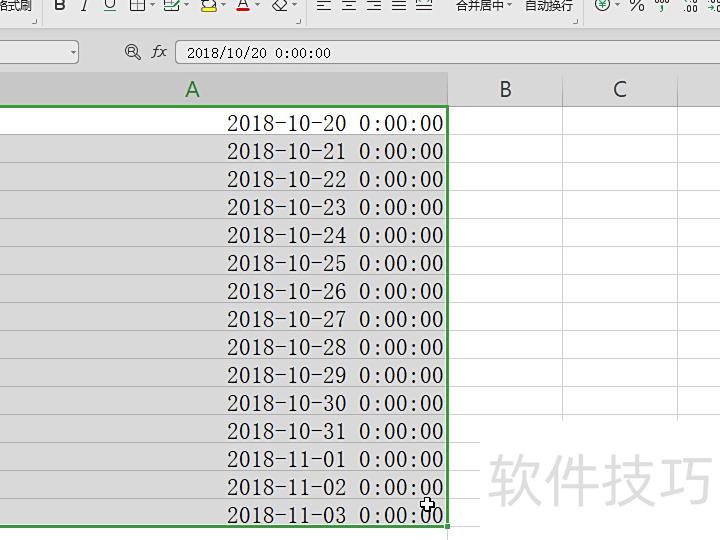Open cell style dropdown arrow

[186, 5]
